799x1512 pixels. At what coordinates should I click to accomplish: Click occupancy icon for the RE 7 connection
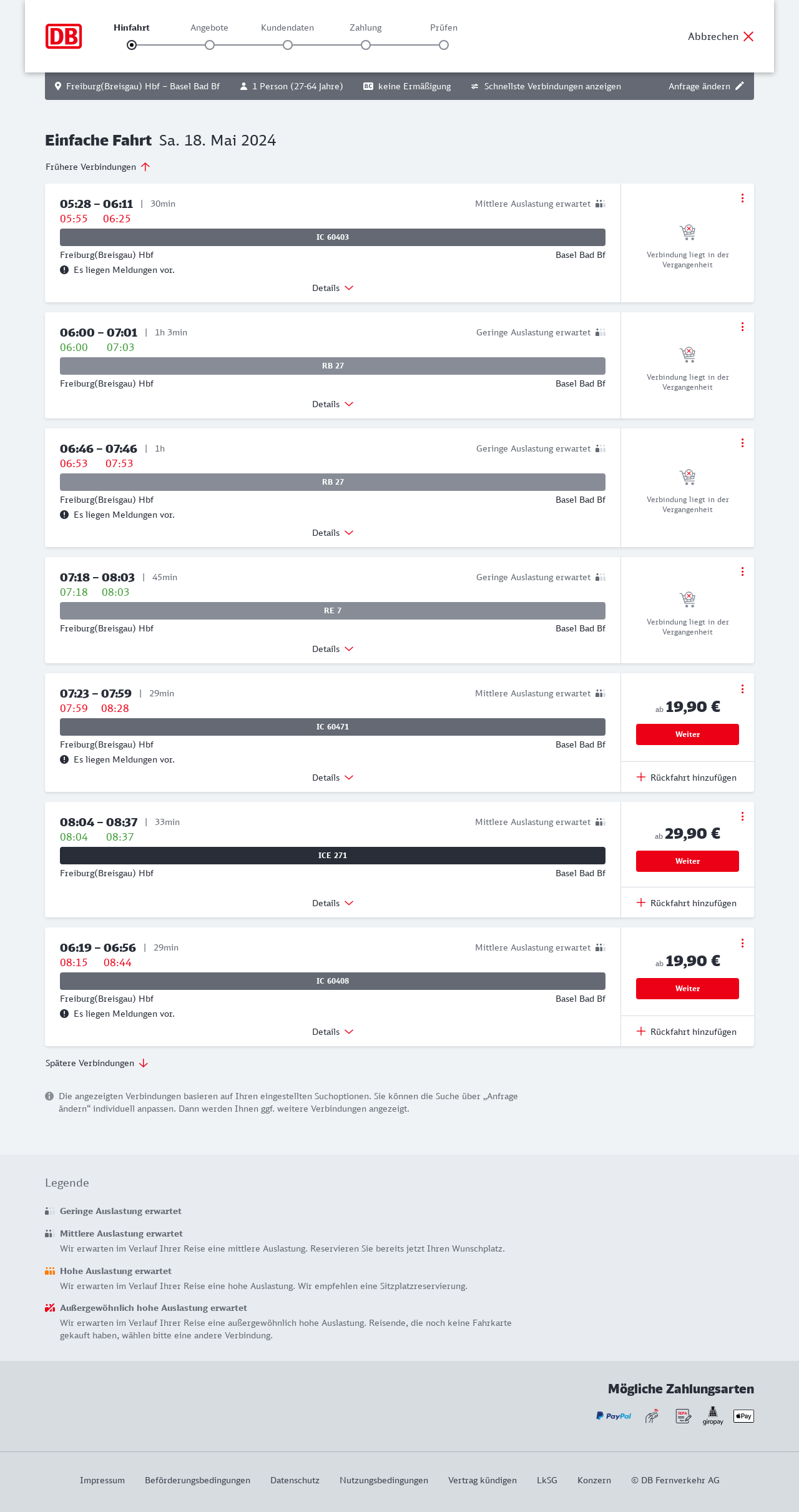pyautogui.click(x=600, y=577)
